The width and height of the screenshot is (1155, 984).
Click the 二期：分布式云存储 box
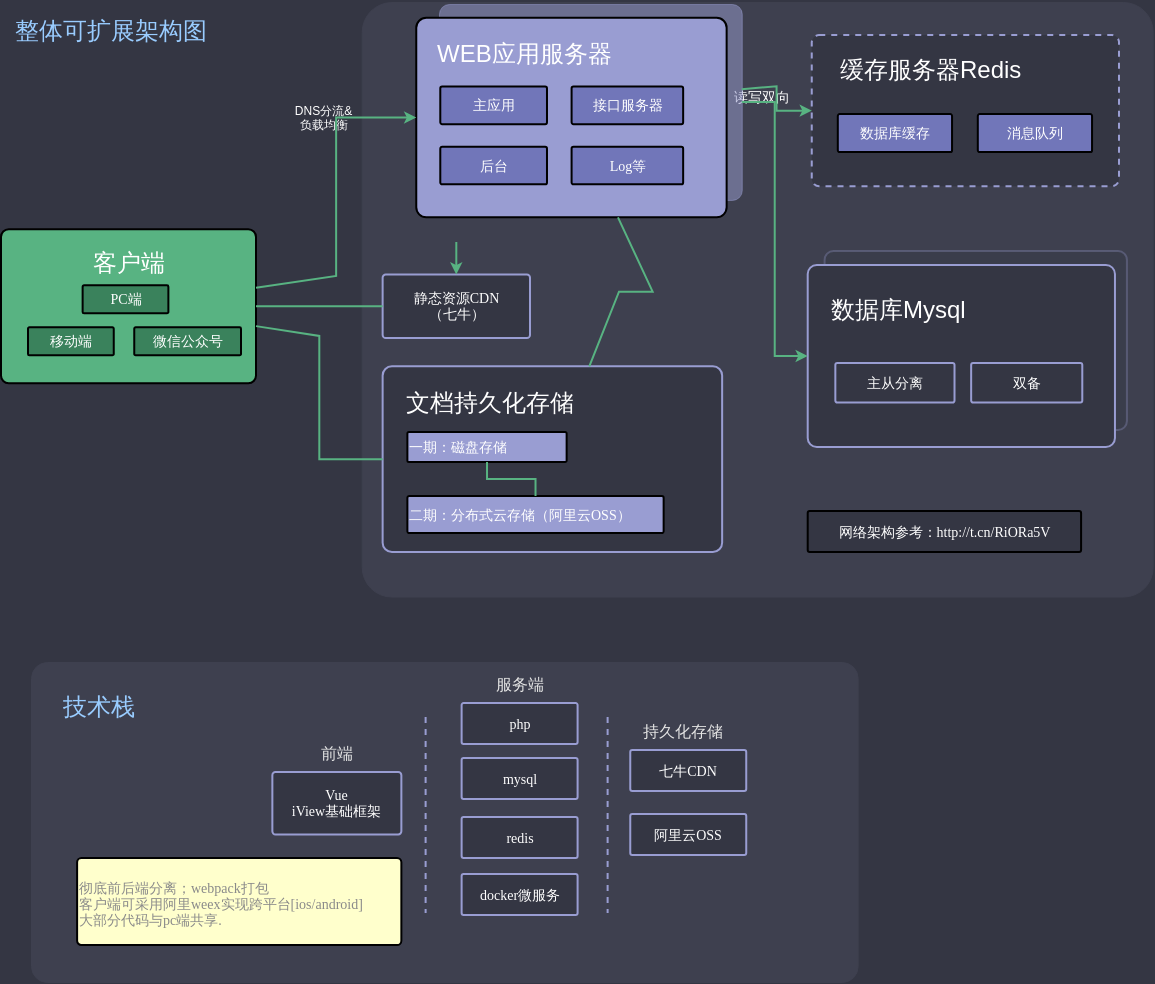536,515
